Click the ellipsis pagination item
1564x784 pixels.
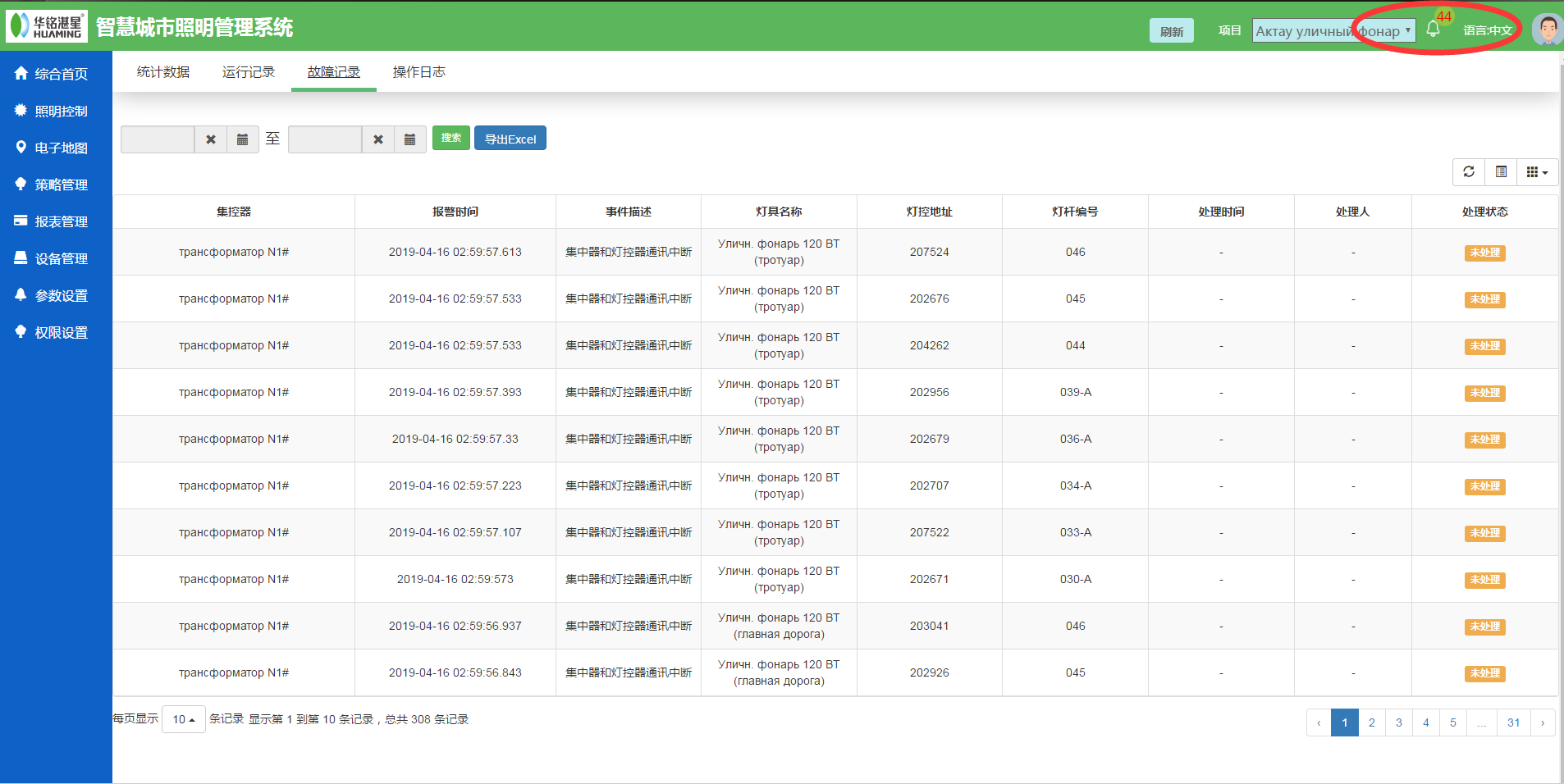point(1482,722)
